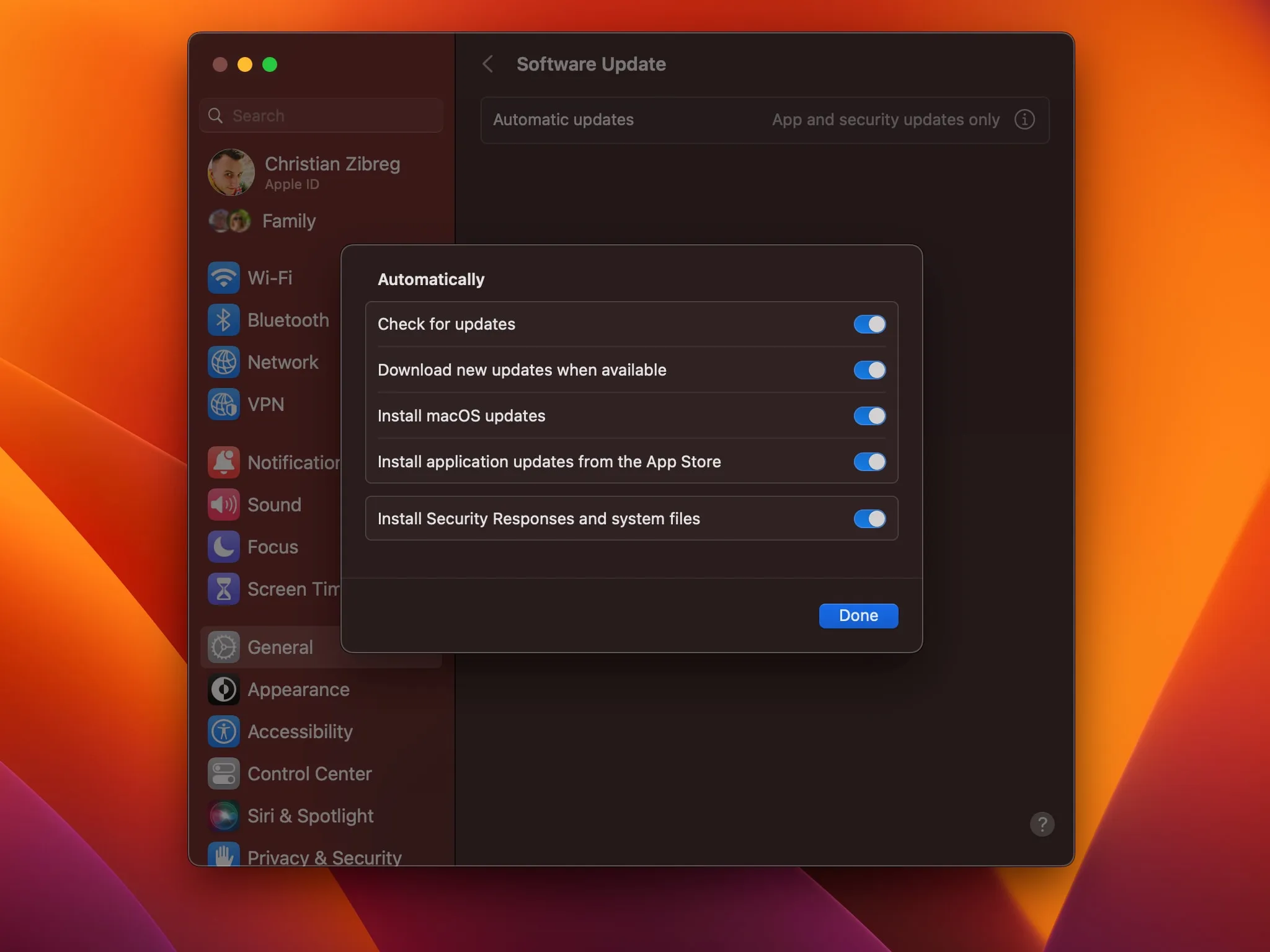Click the green zoom window button
The width and height of the screenshot is (1270, 952).
(x=270, y=64)
